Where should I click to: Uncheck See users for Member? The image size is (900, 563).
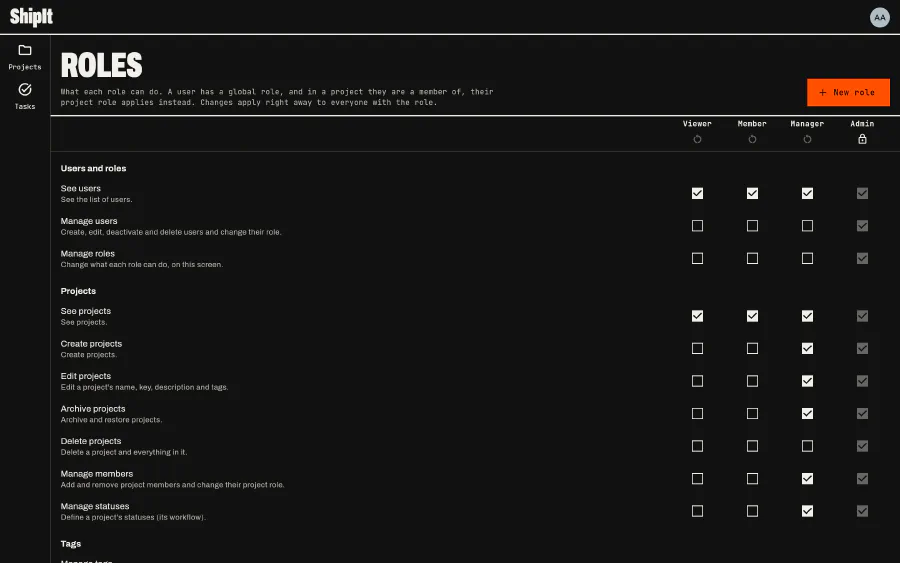point(752,193)
